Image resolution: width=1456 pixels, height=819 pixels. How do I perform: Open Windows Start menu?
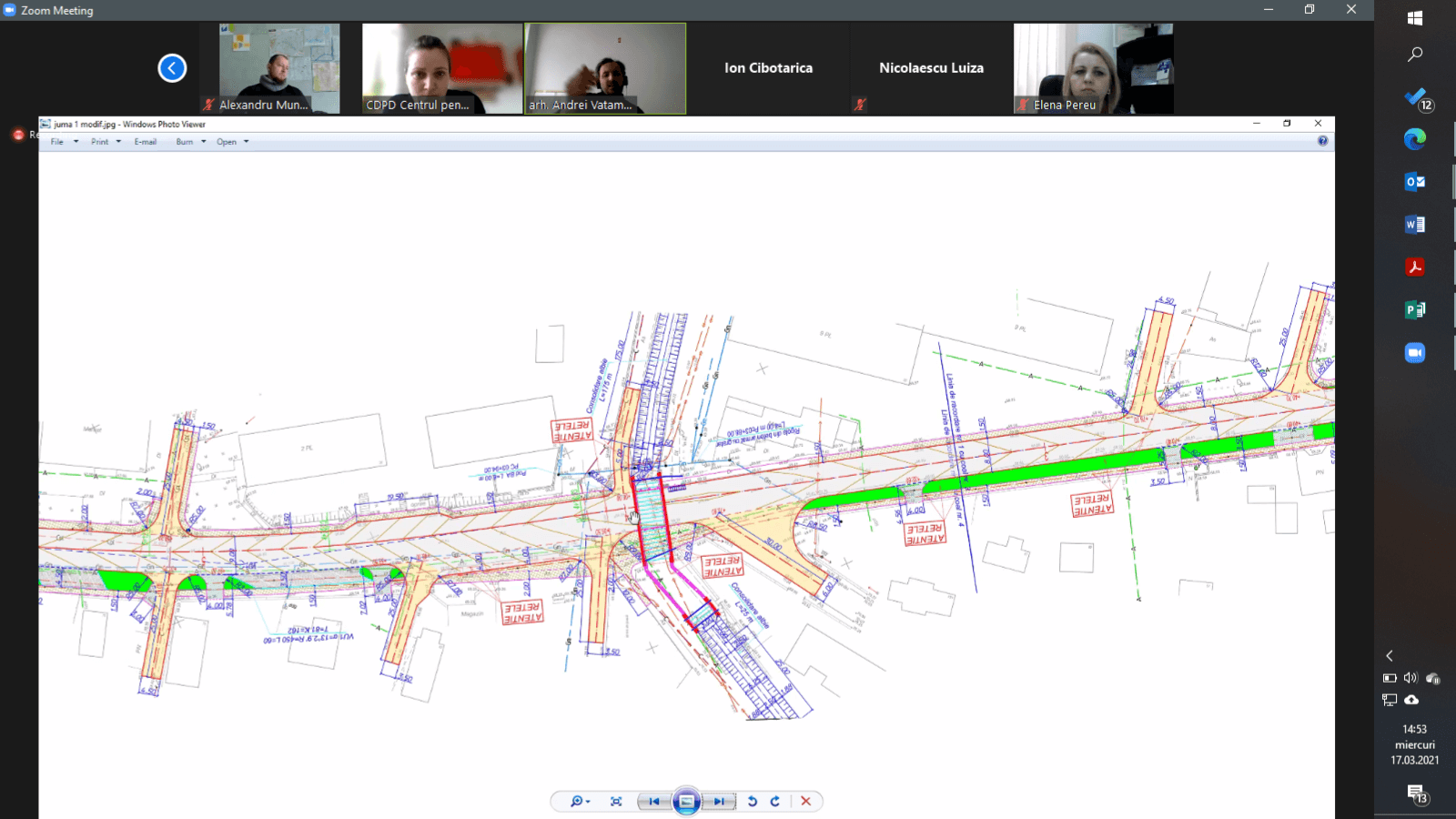click(1415, 18)
